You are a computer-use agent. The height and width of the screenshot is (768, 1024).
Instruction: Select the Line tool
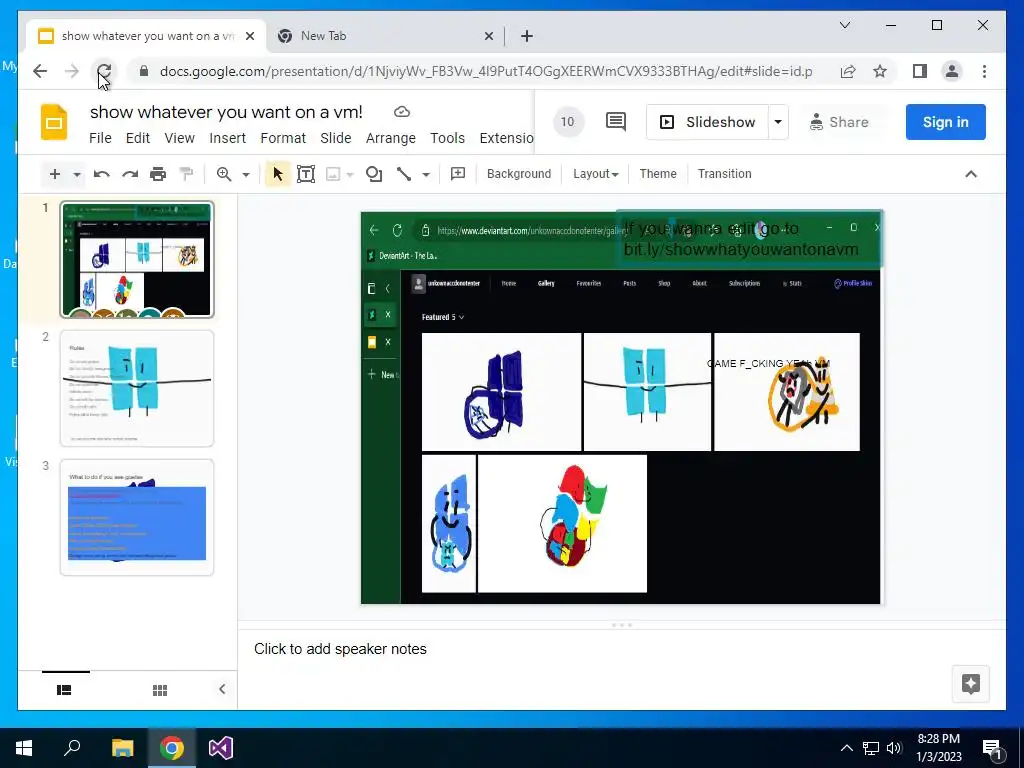(404, 174)
